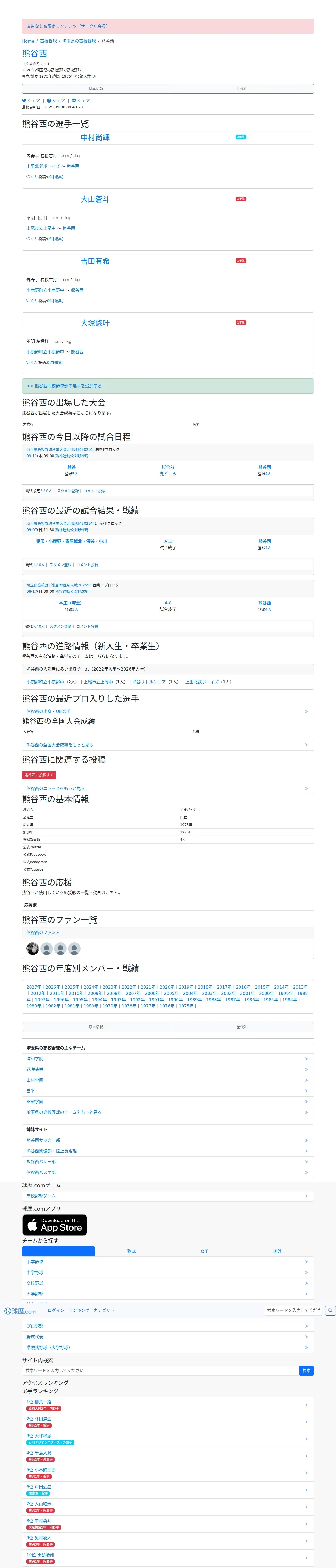336x1568 pixels.
Task: Open the 昌平 team row
Action: [x=168, y=1091]
